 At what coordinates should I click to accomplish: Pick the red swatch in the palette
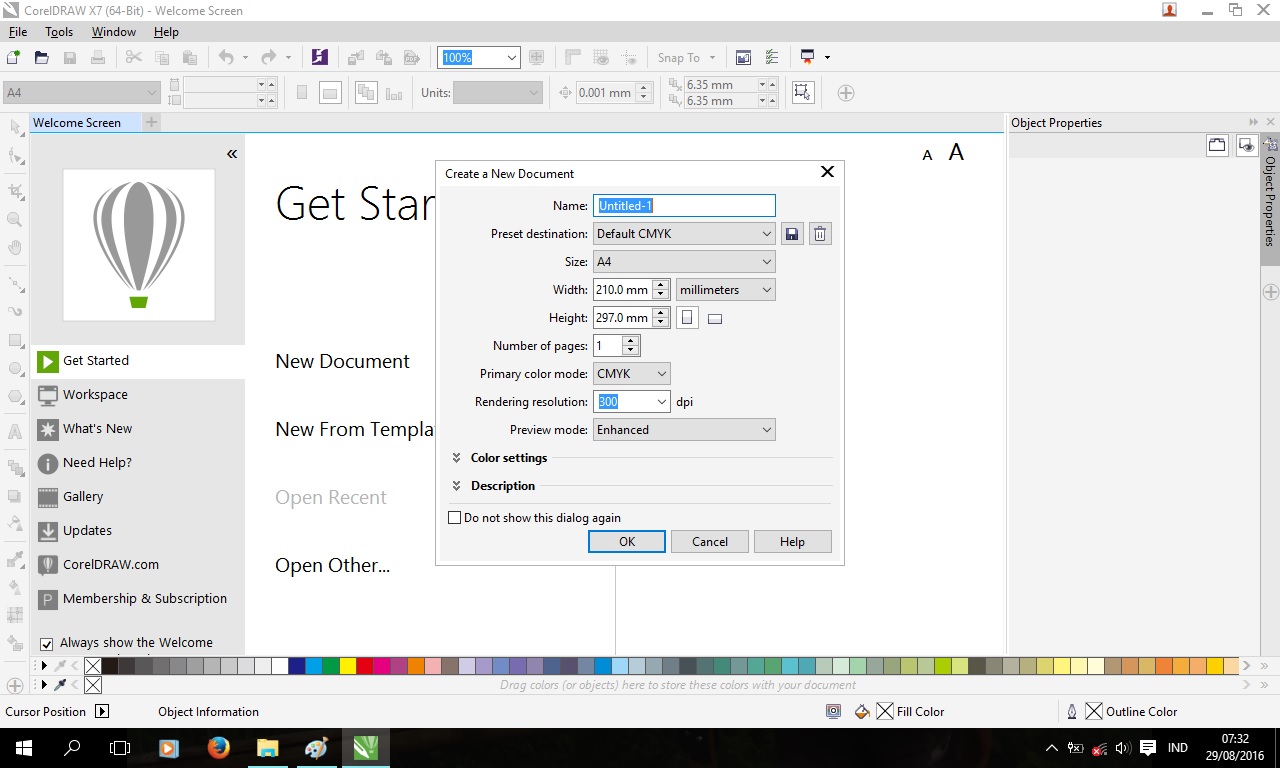point(365,666)
